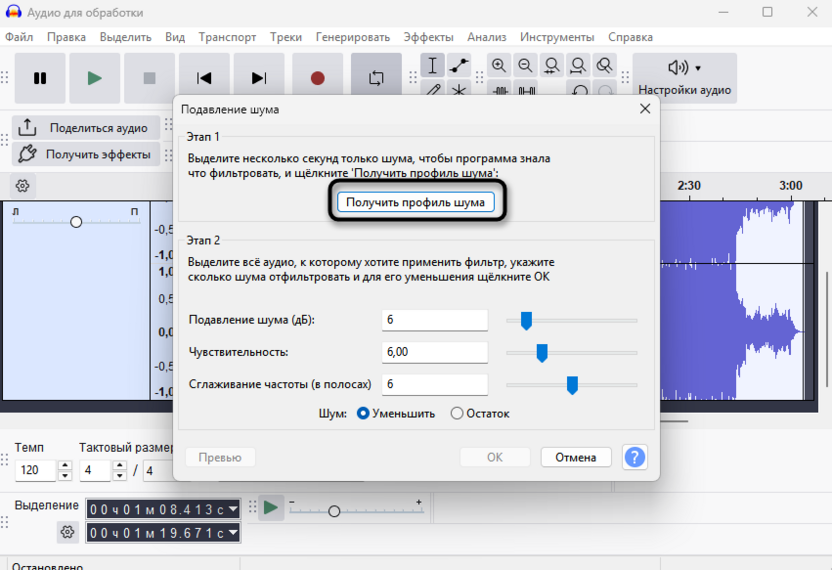This screenshot has height=570, width=832.
Task: Open the 'Эффекты' menu
Action: pyautogui.click(x=428, y=37)
